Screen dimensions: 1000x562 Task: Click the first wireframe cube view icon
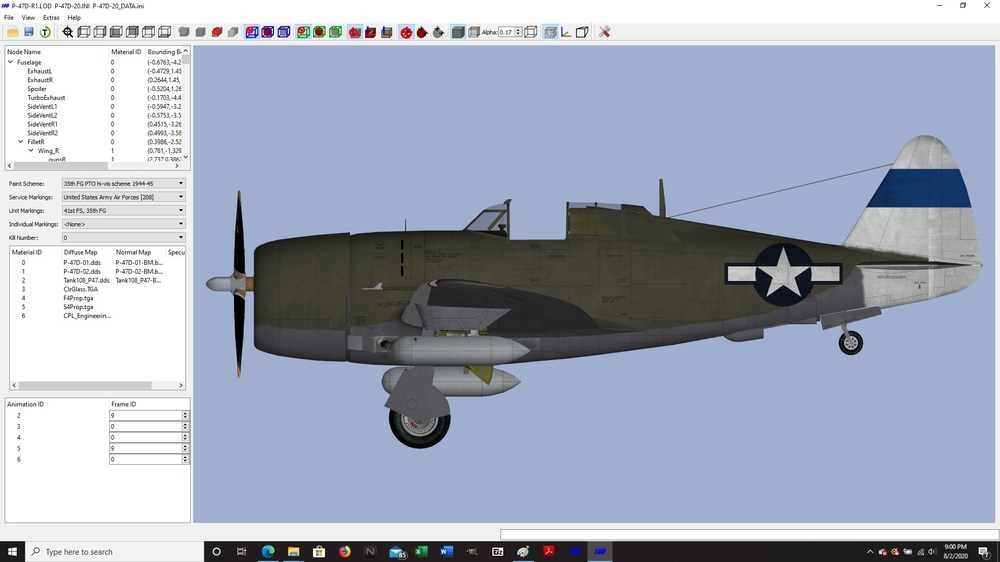84,32
